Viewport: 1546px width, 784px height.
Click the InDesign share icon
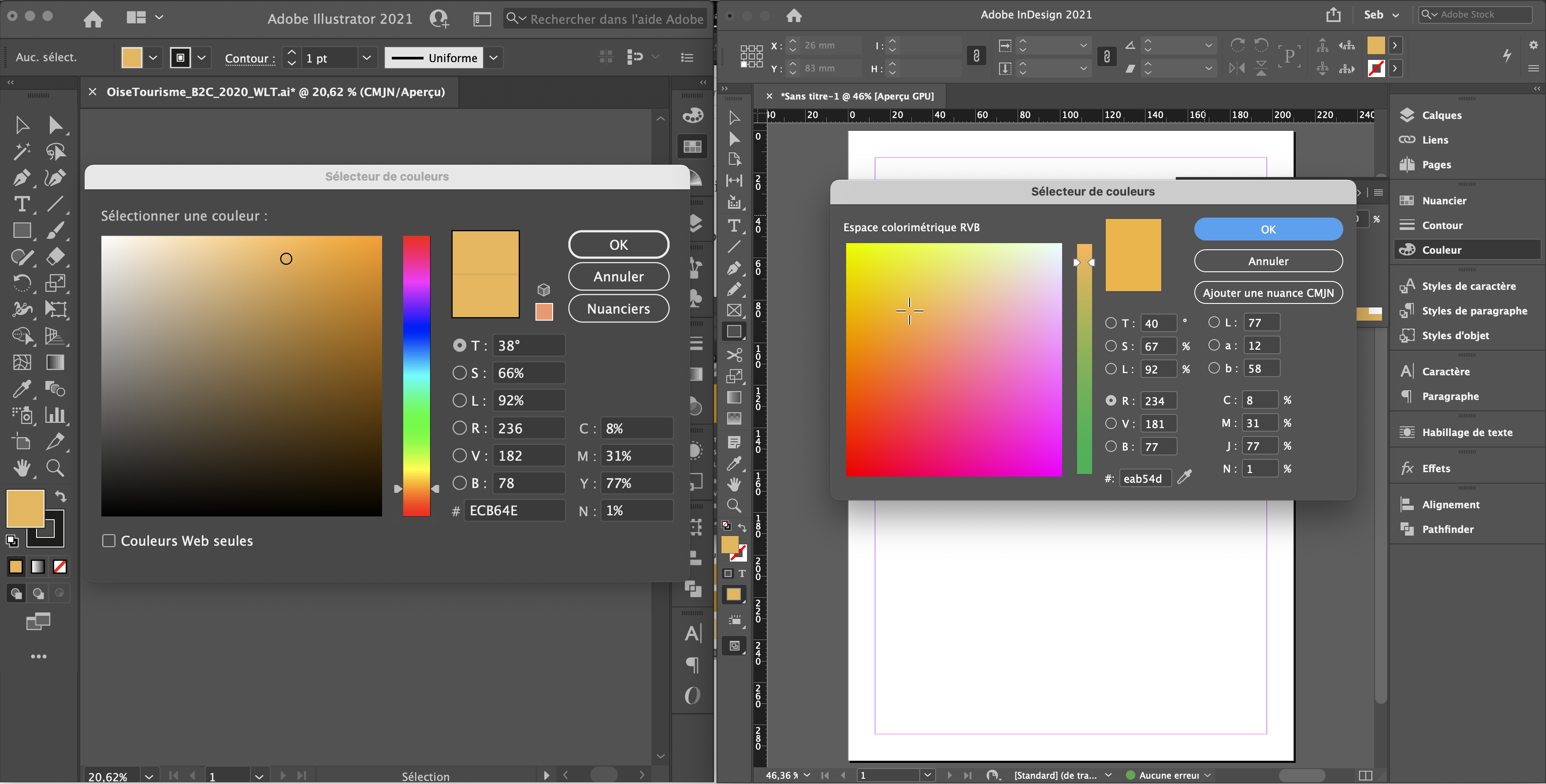1333,15
